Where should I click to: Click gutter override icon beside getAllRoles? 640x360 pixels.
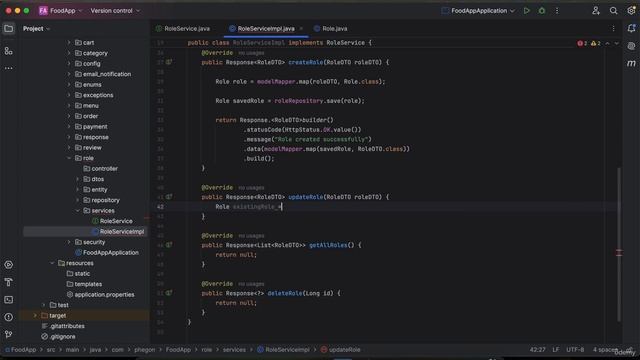point(169,245)
